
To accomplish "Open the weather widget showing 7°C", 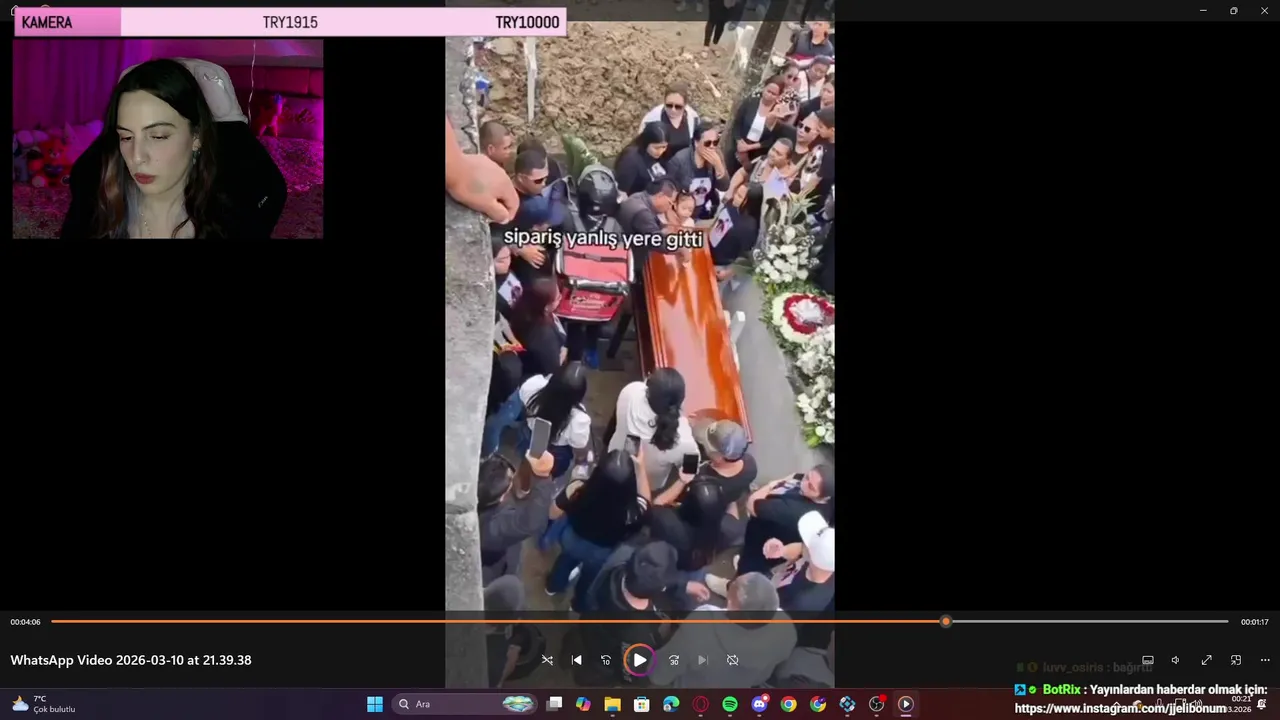I will coord(44,704).
